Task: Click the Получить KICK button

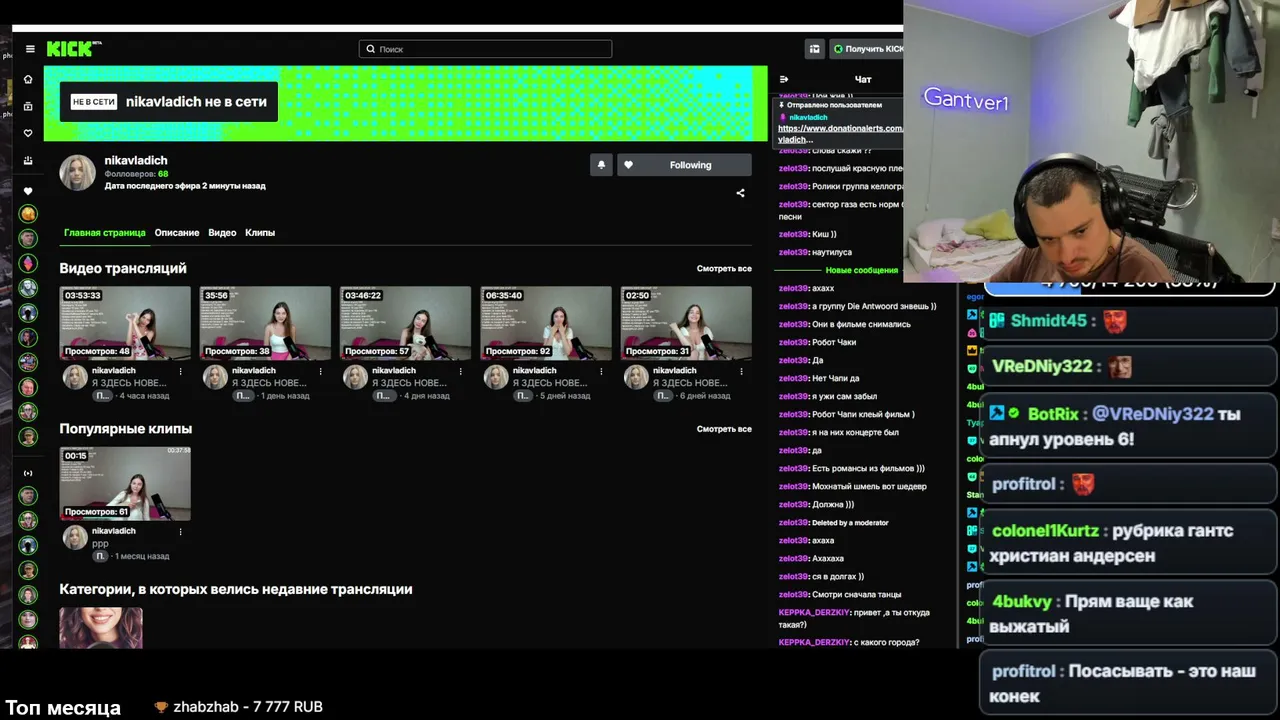Action: 867,49
